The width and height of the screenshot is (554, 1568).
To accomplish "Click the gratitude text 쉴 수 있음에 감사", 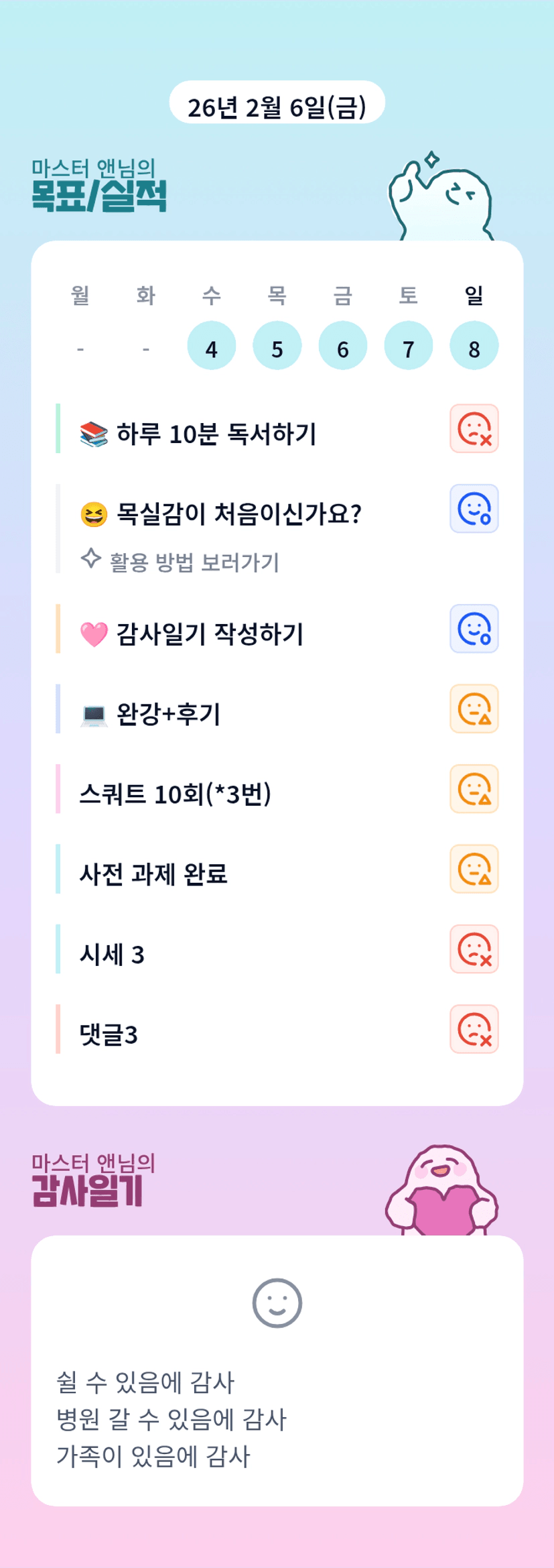I will point(145,1382).
